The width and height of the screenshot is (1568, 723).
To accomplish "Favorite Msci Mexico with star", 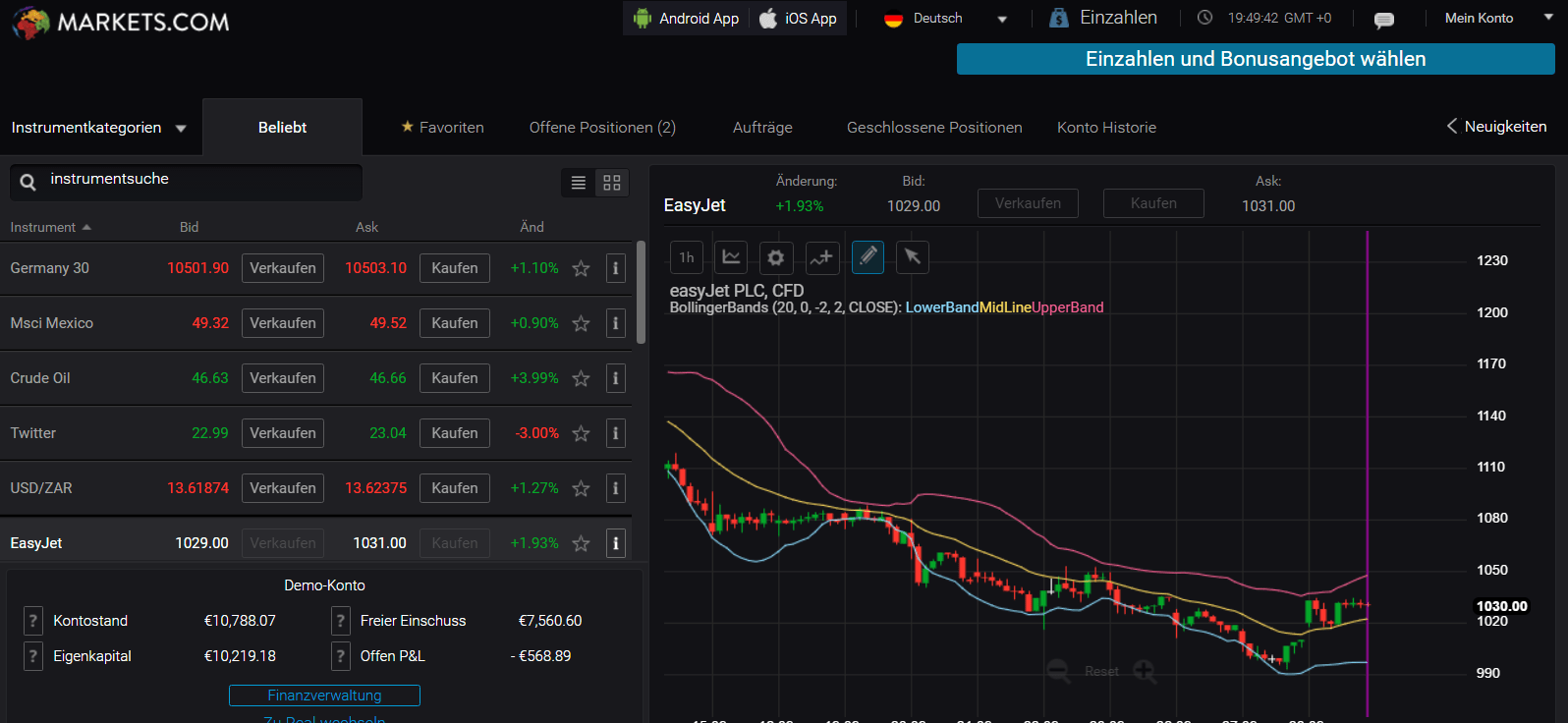I will 582,323.
